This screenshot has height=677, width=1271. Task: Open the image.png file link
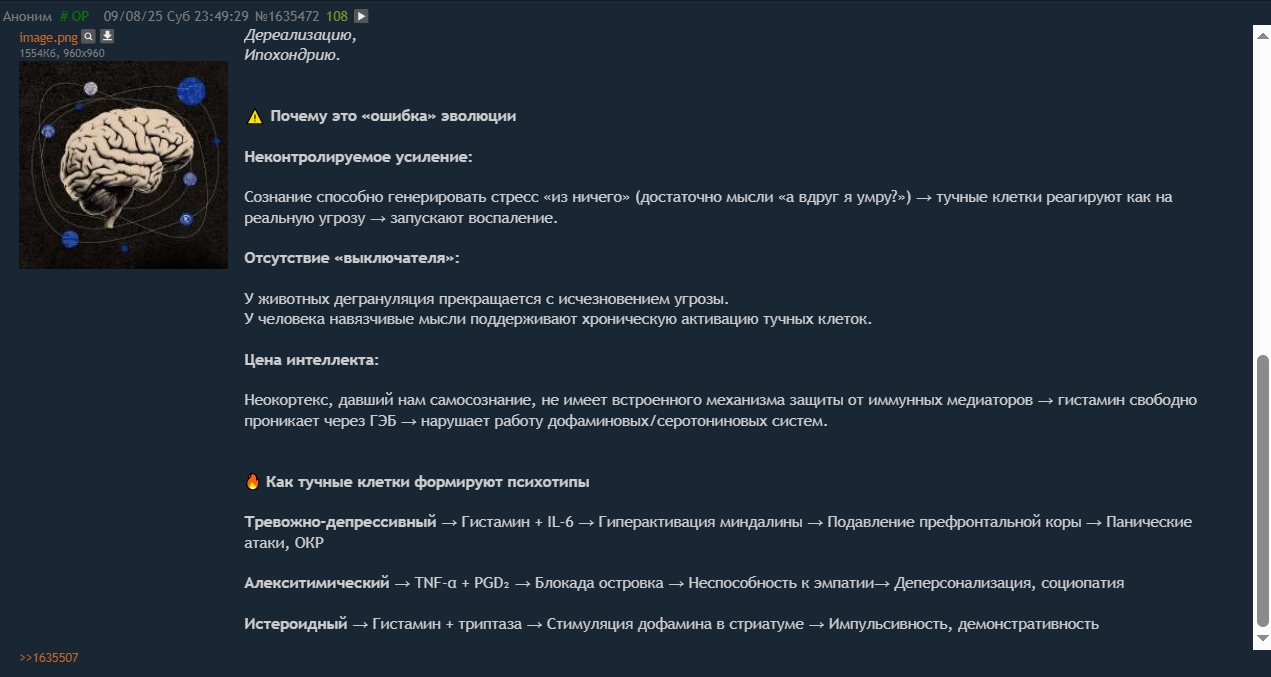[48, 37]
